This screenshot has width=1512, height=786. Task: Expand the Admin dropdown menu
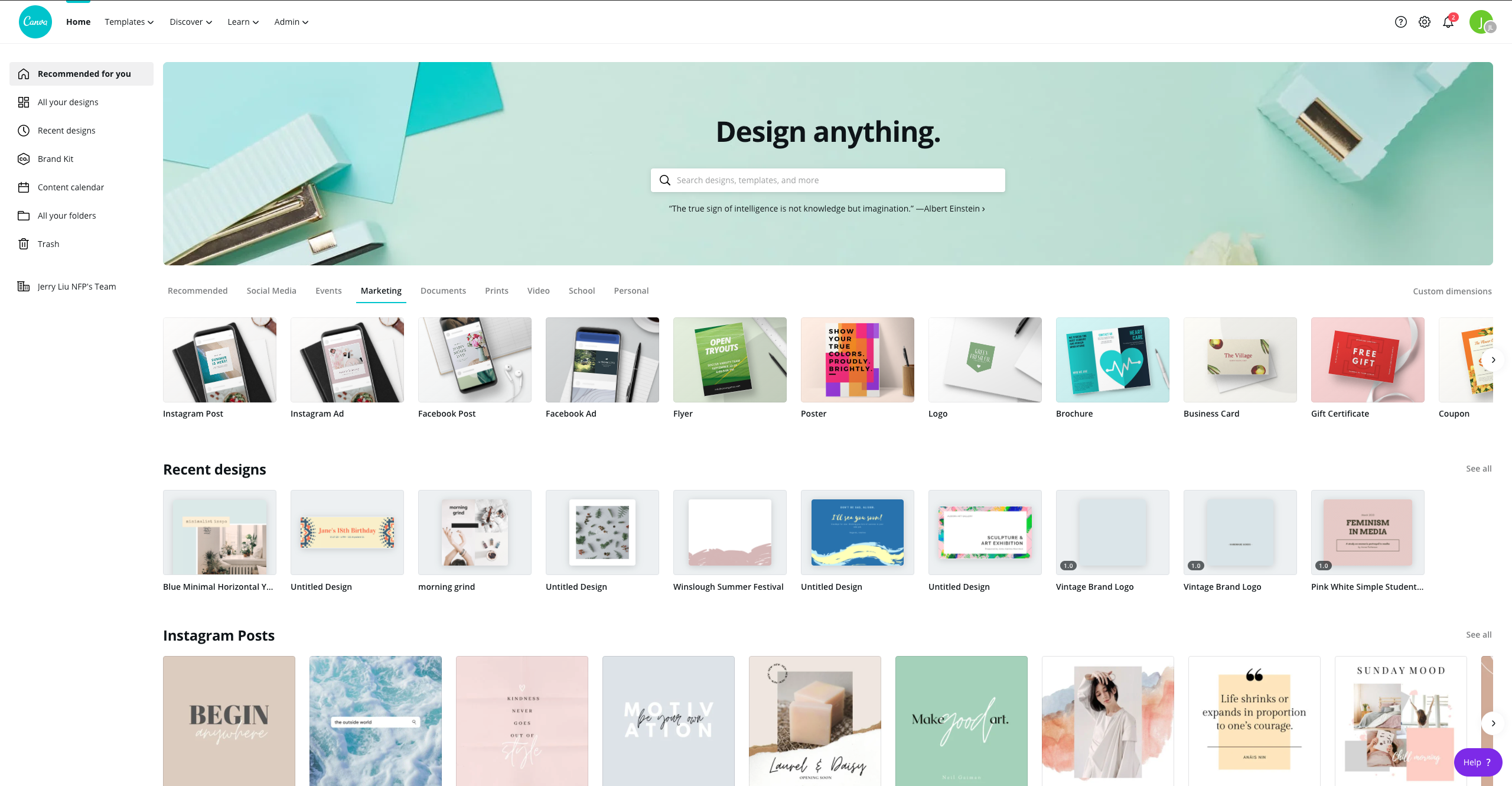[291, 21]
